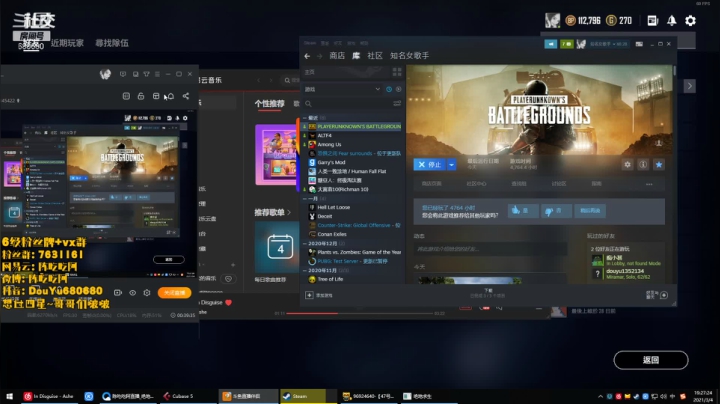The image size is (720, 404).
Task: Open Steam friends count green button
Action: [x=567, y=44]
